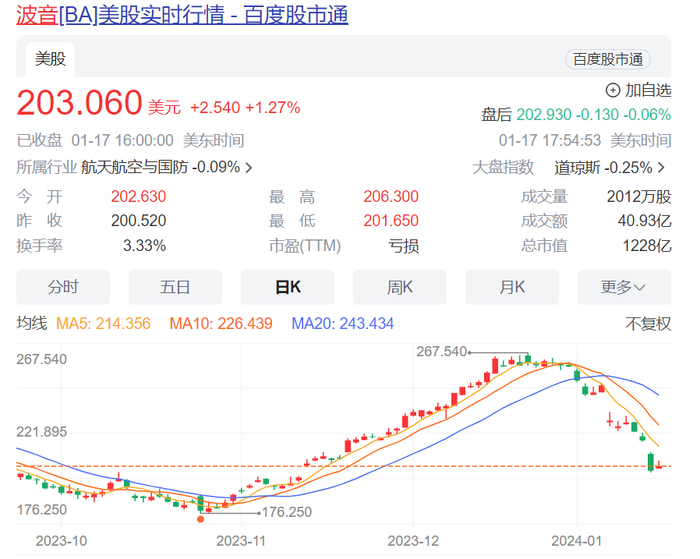Click the 市盈(TTM) value 亏损

404,246
